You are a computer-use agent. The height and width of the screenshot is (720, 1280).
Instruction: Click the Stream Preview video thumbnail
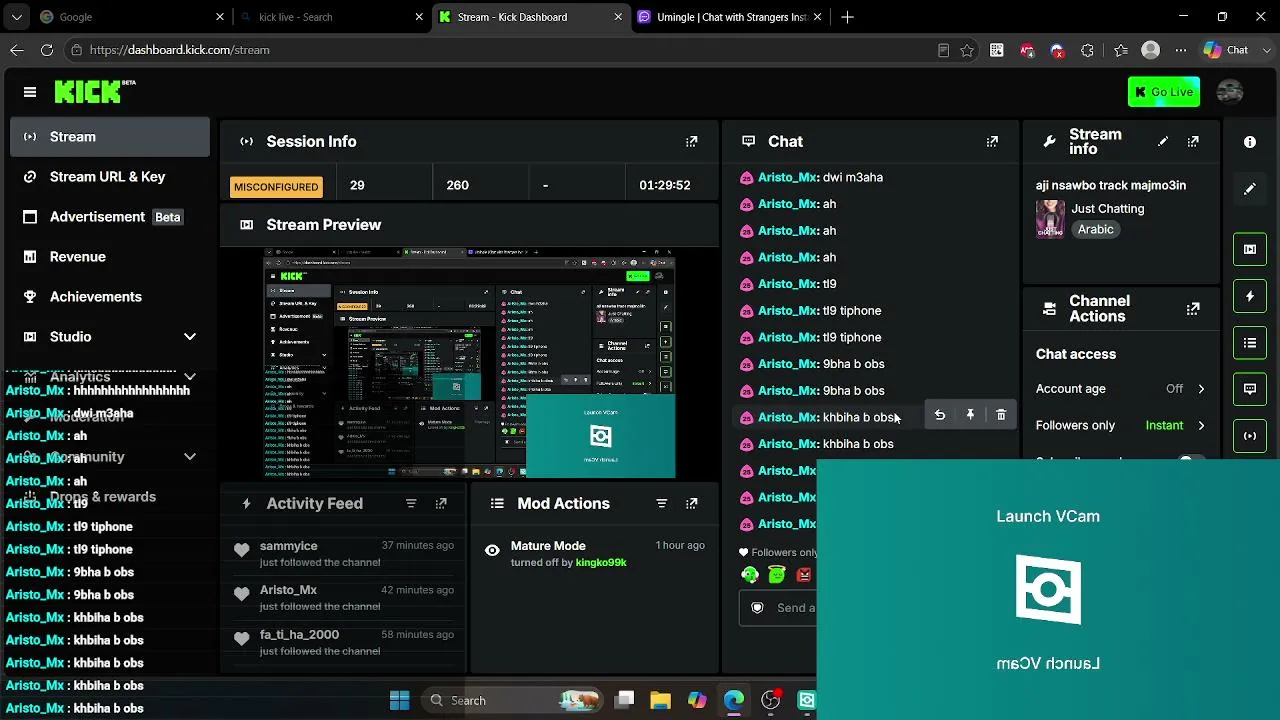pos(469,364)
